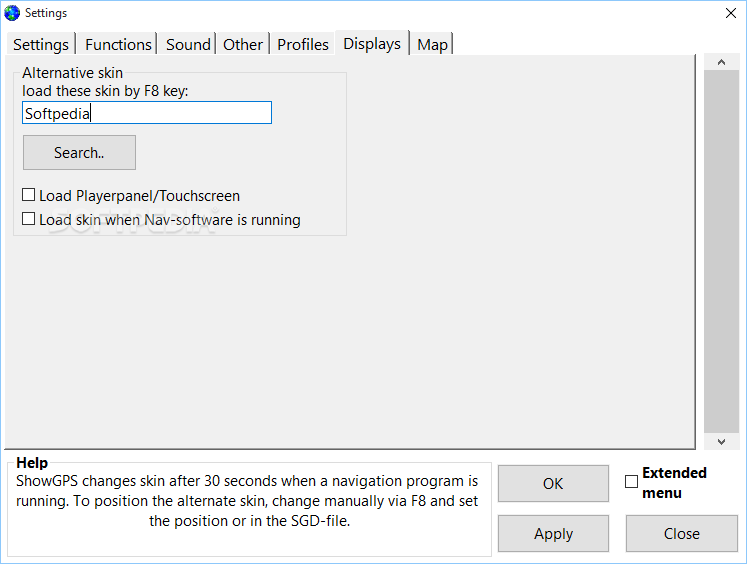This screenshot has width=747, height=564.
Task: Select the Displays tab
Action: tap(372, 44)
